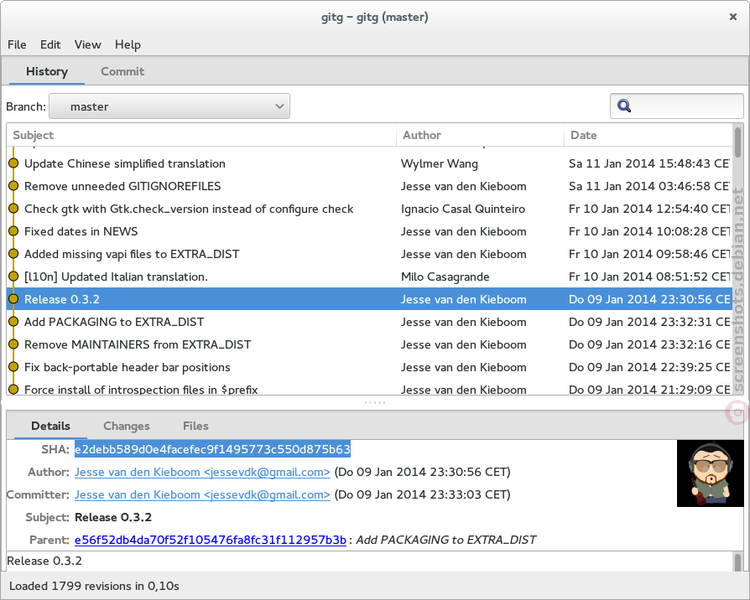Switch to the Commit tab
The height and width of the screenshot is (600, 750).
[x=122, y=71]
